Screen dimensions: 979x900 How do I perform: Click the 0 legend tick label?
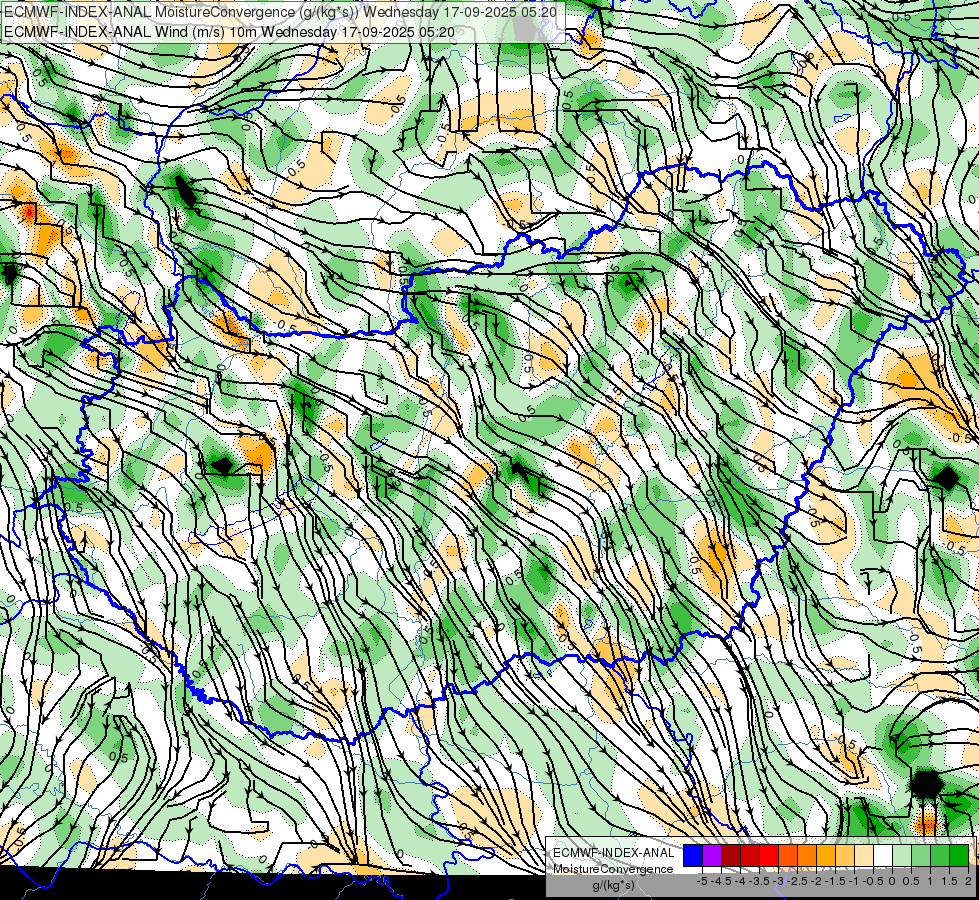point(892,881)
